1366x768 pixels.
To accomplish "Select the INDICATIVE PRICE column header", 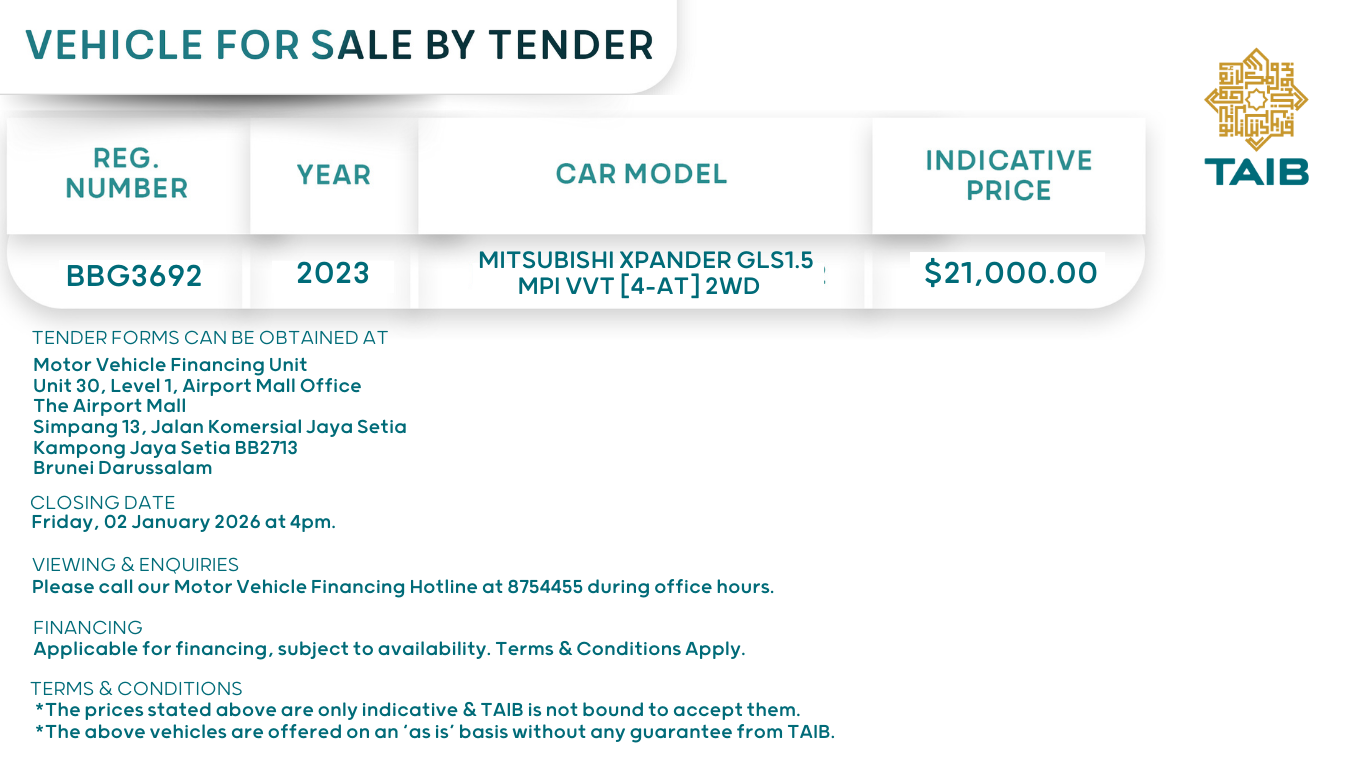I will 1008,175.
